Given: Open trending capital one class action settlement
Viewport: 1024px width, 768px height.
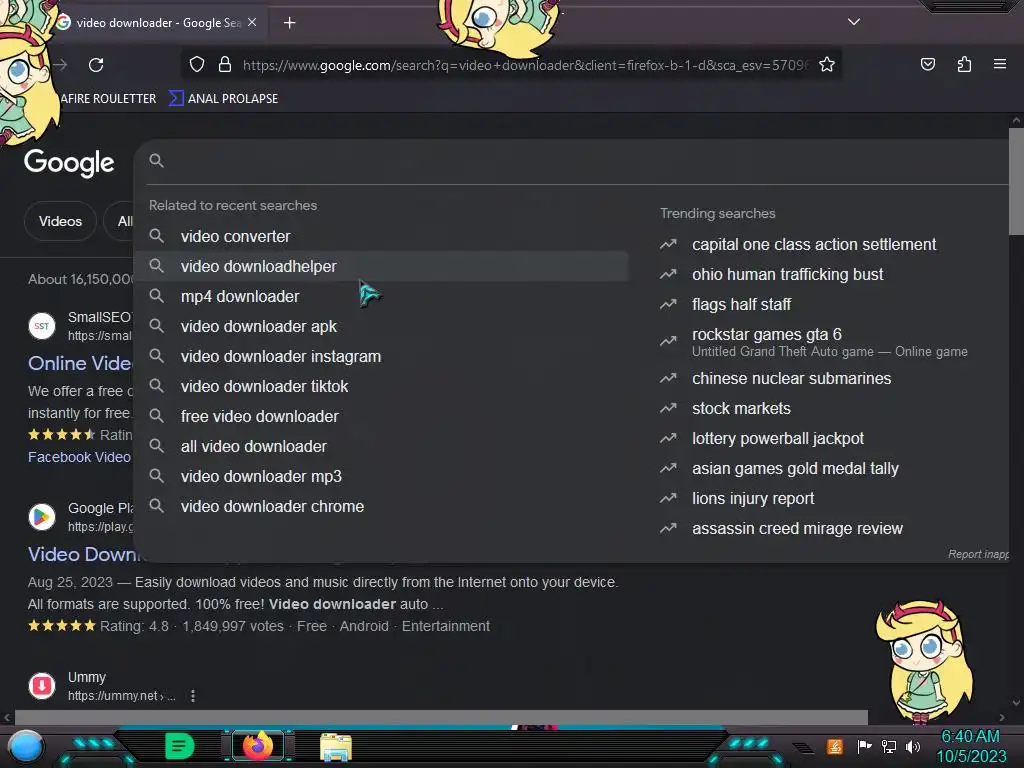Looking at the screenshot, I should [x=814, y=244].
